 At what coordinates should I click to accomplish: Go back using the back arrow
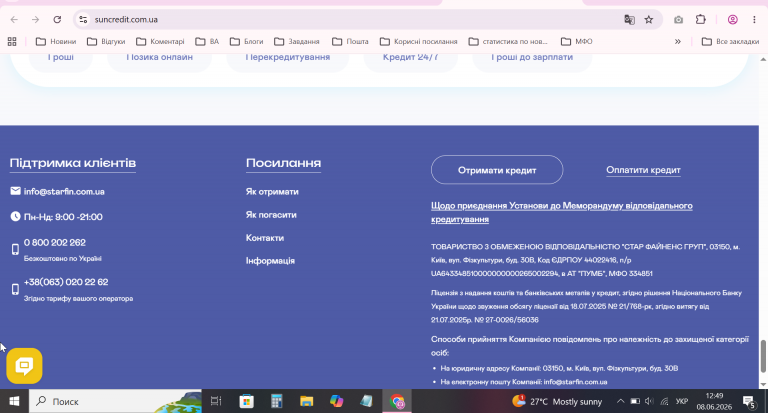click(x=14, y=20)
